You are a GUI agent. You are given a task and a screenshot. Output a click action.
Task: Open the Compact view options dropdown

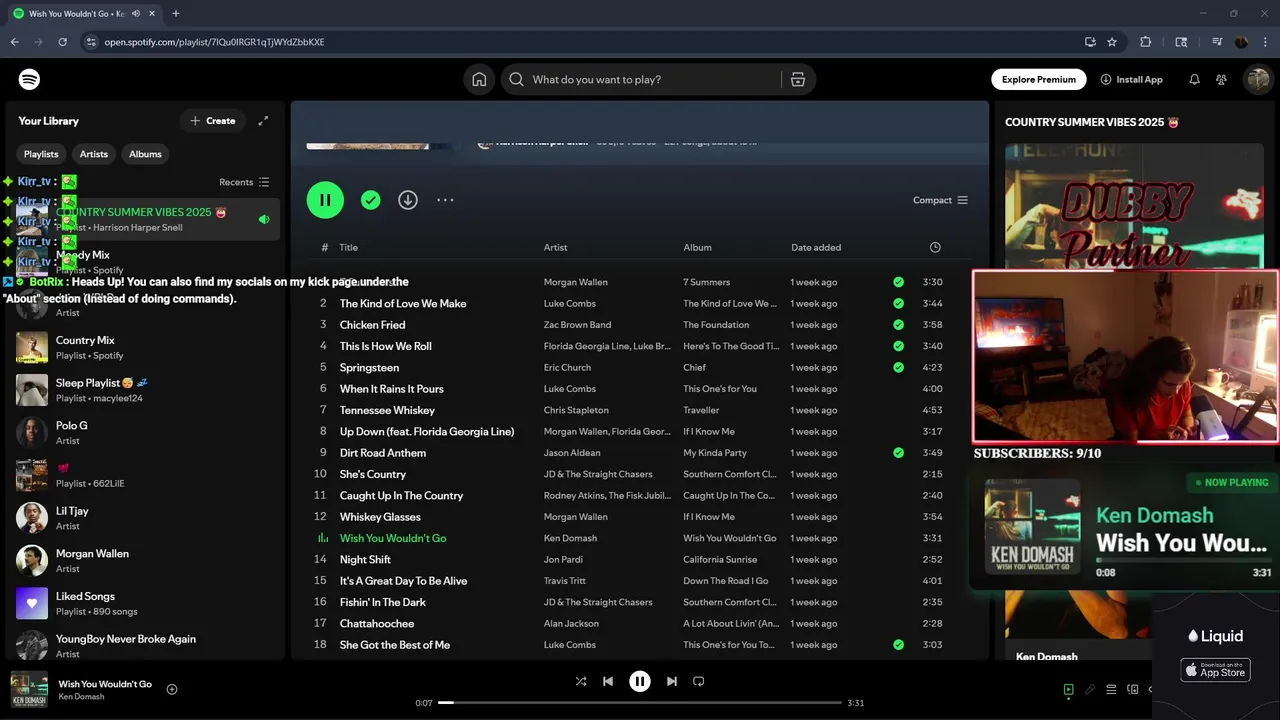click(x=940, y=200)
